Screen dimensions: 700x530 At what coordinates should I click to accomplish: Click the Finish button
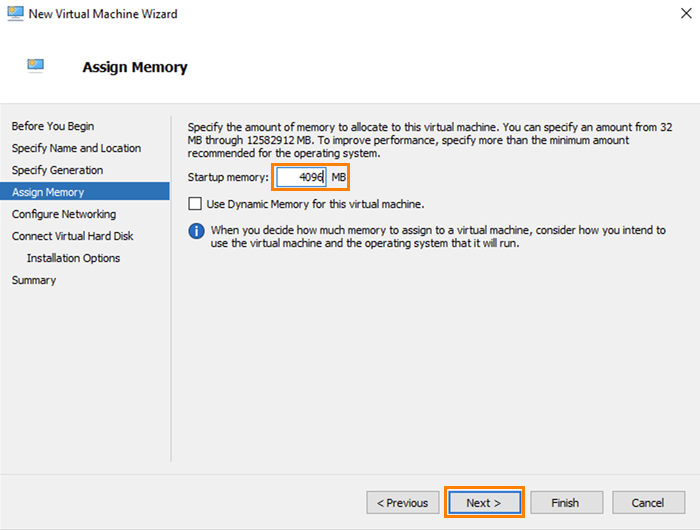(x=566, y=502)
